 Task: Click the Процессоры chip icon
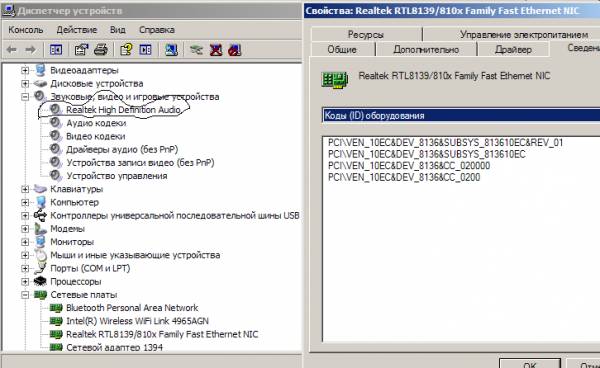click(40, 282)
